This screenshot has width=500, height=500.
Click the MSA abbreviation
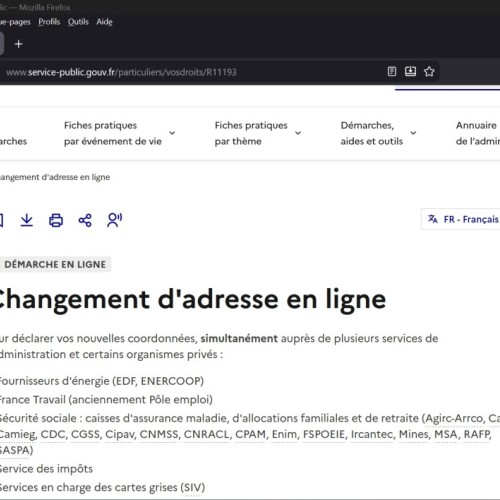coord(445,434)
